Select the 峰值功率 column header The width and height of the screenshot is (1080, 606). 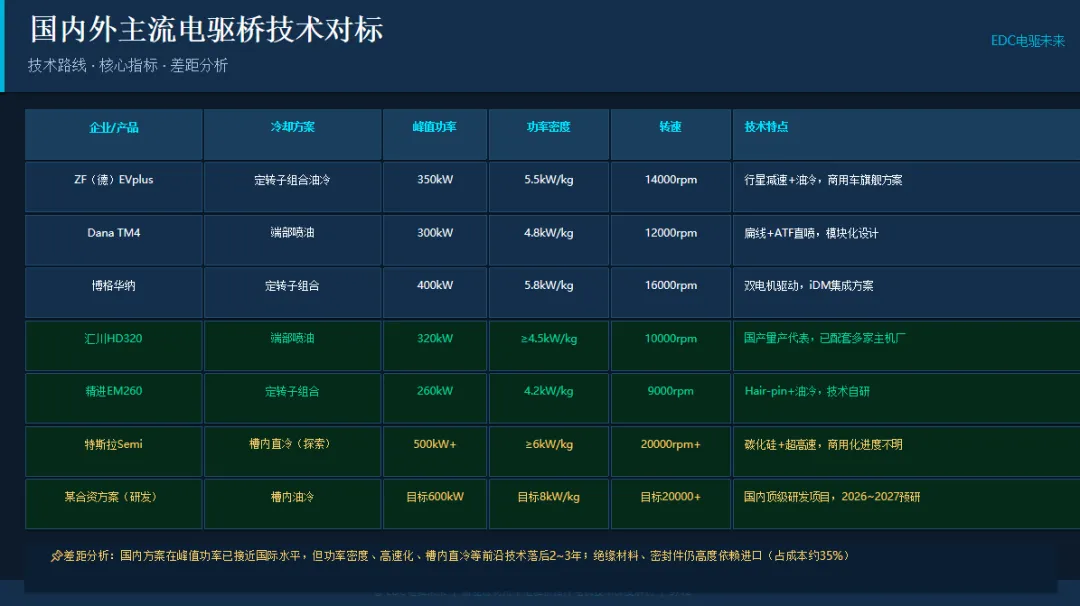pyautogui.click(x=435, y=134)
